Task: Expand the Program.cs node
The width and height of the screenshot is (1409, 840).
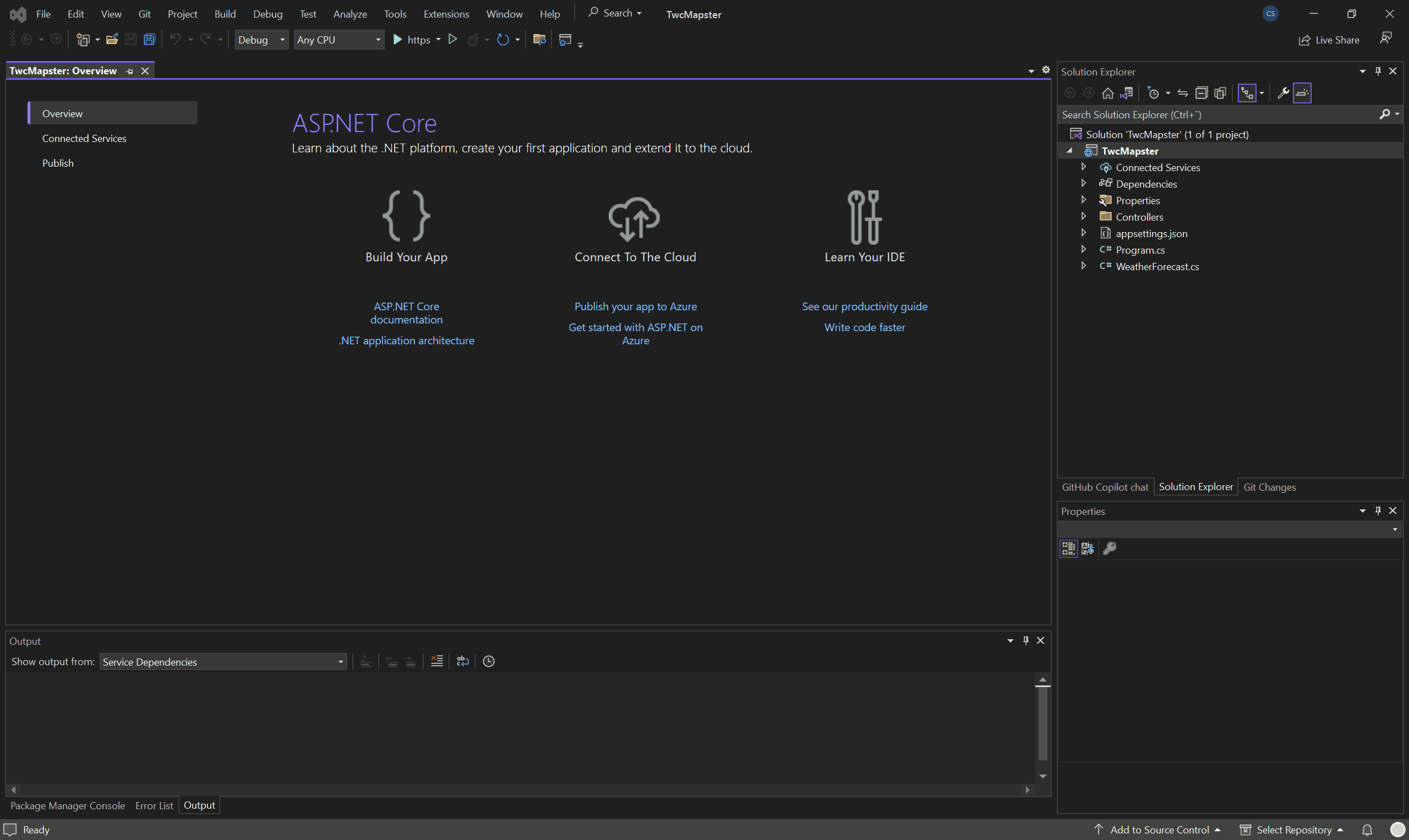Action: [1083, 249]
